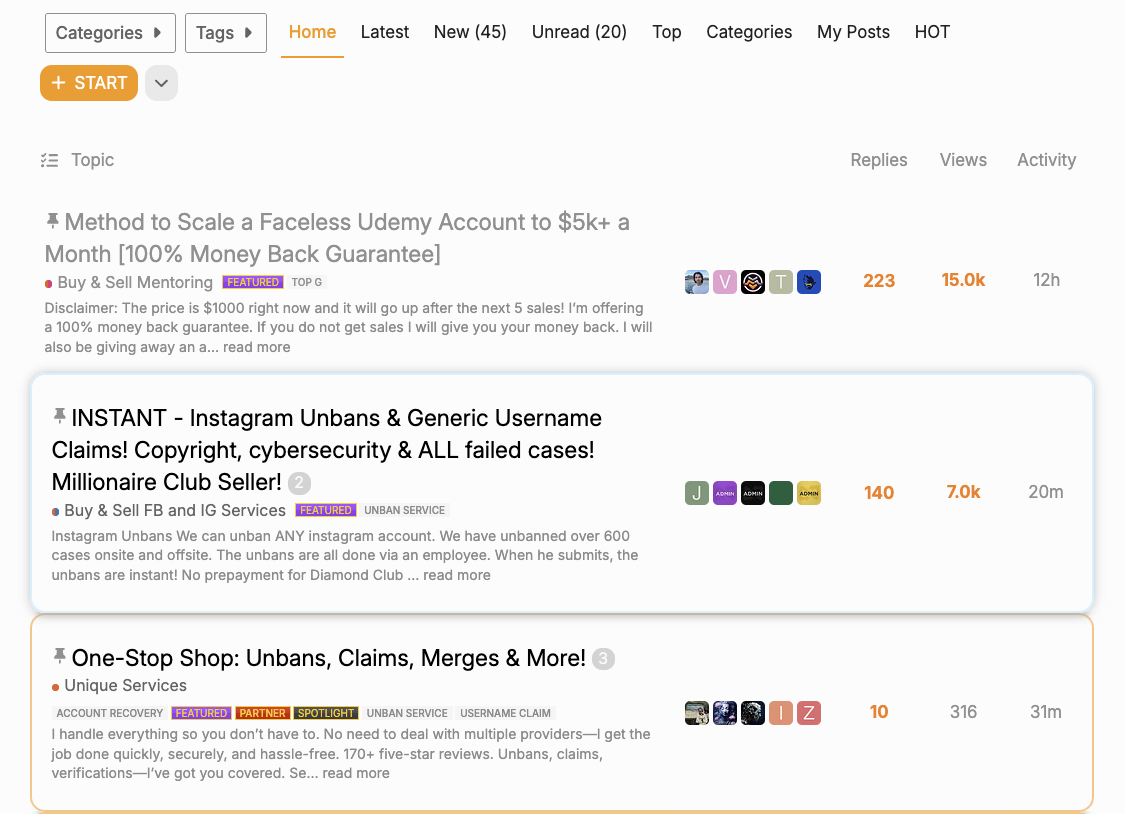Open purple ADMIN avatar on Instagram Unbans topic
Image resolution: width=1125 pixels, height=814 pixels.
point(725,493)
